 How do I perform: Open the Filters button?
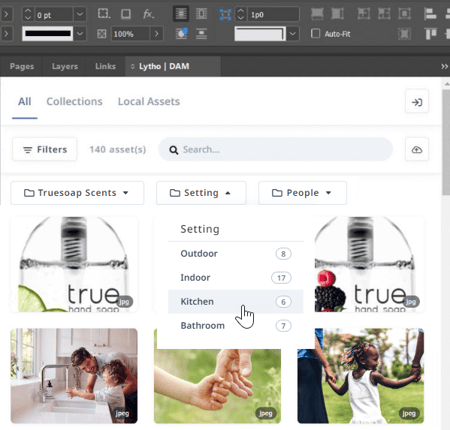click(45, 150)
